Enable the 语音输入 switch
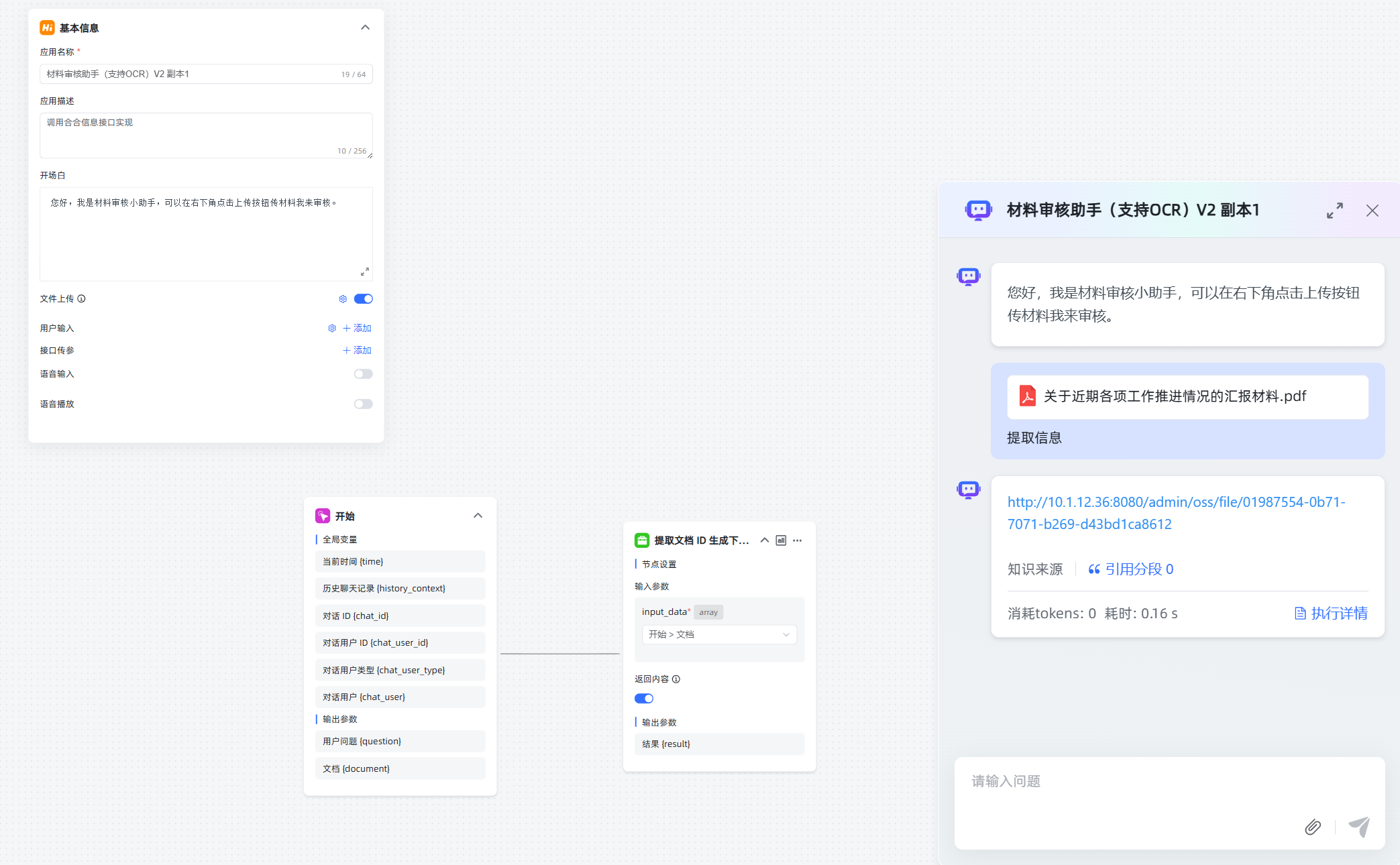 click(364, 374)
